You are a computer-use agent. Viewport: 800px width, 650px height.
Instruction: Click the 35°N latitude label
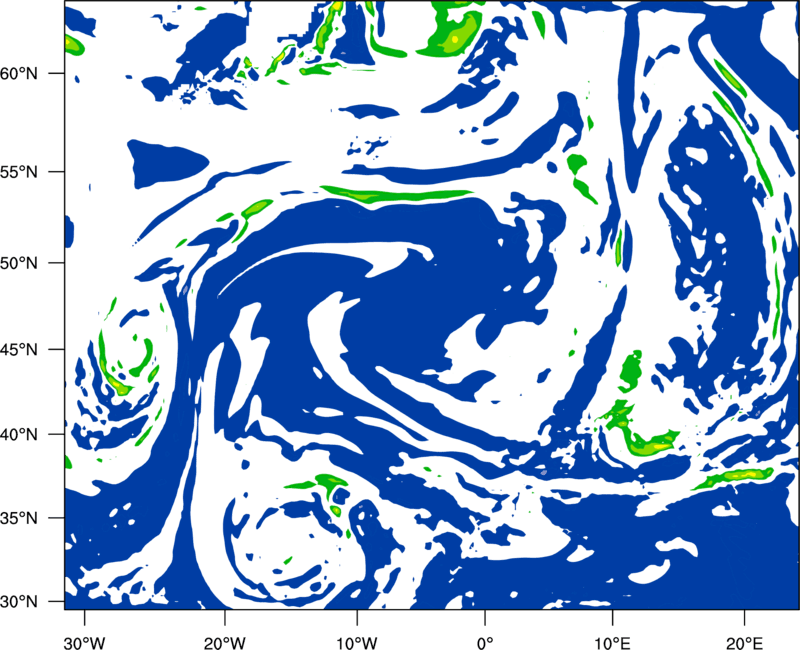click(19, 518)
